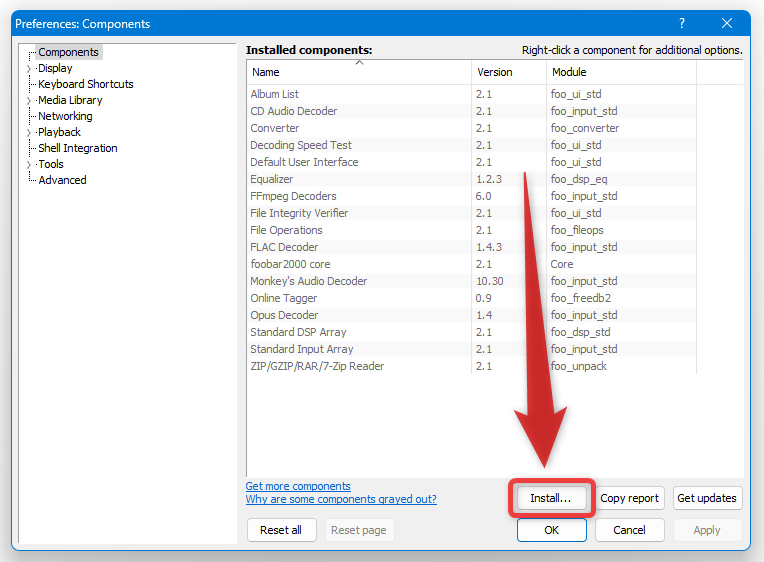Select the Album List component row
The width and height of the screenshot is (764, 562).
coord(471,94)
